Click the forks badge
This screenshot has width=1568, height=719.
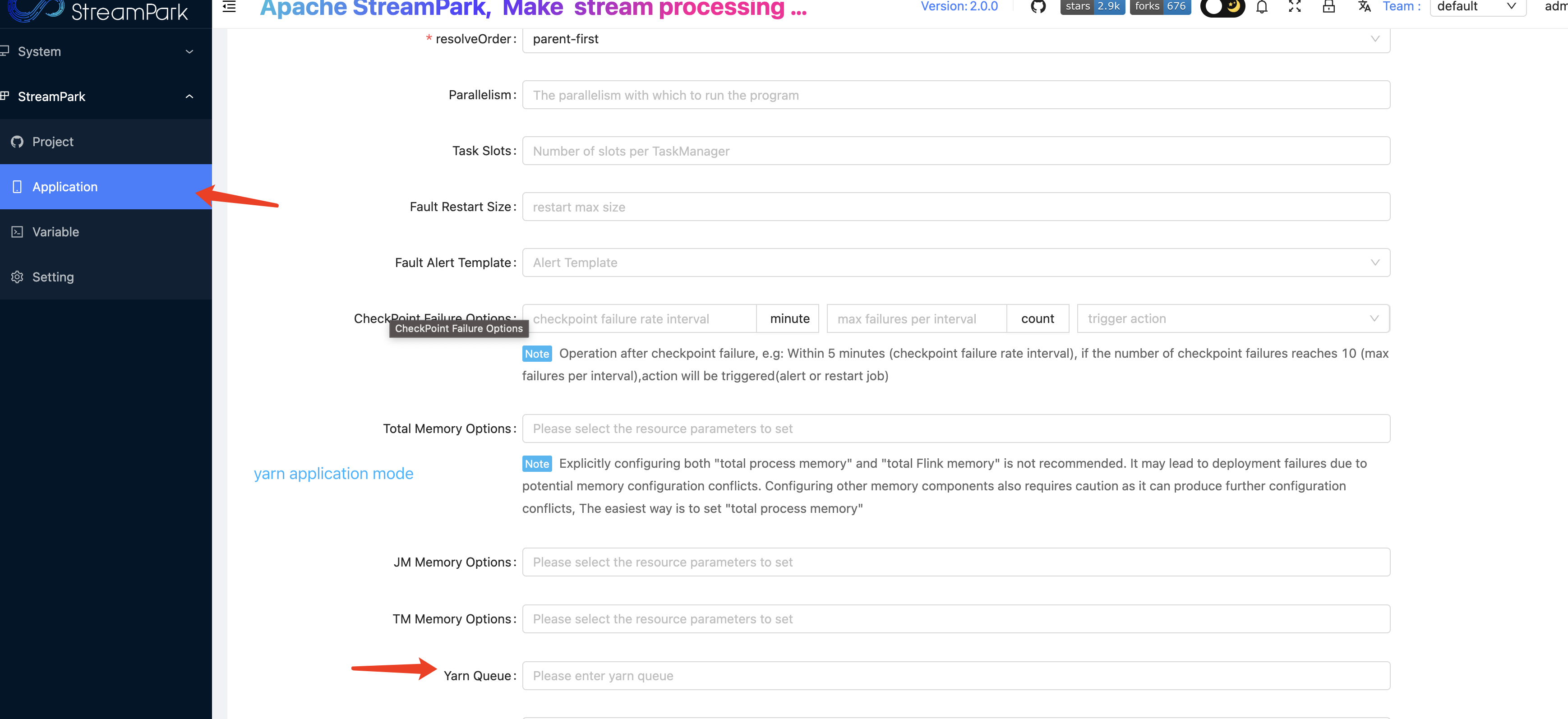1160,7
